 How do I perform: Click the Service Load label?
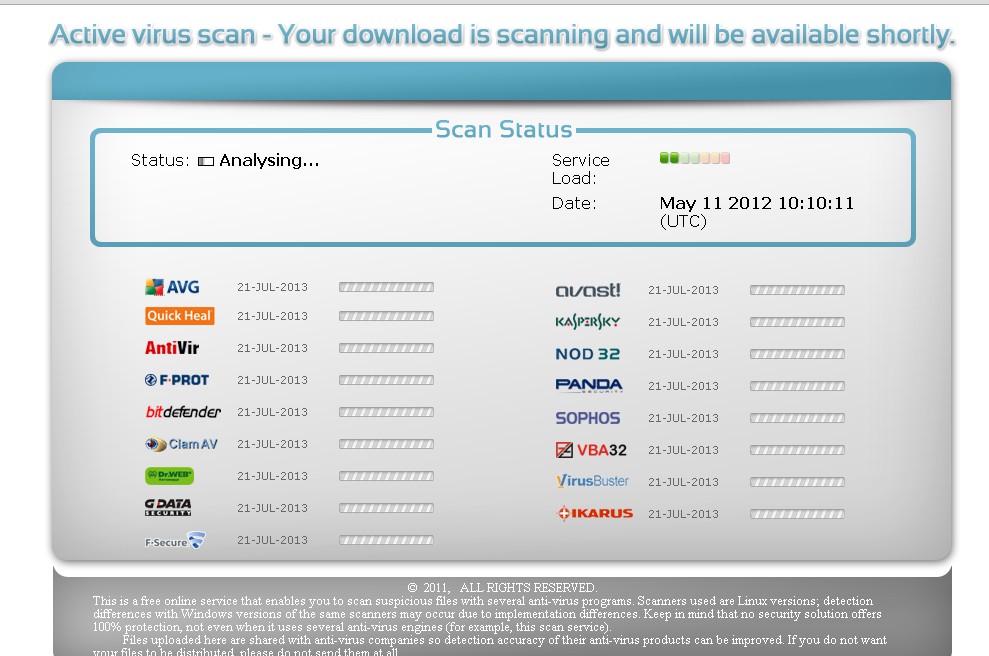580,169
